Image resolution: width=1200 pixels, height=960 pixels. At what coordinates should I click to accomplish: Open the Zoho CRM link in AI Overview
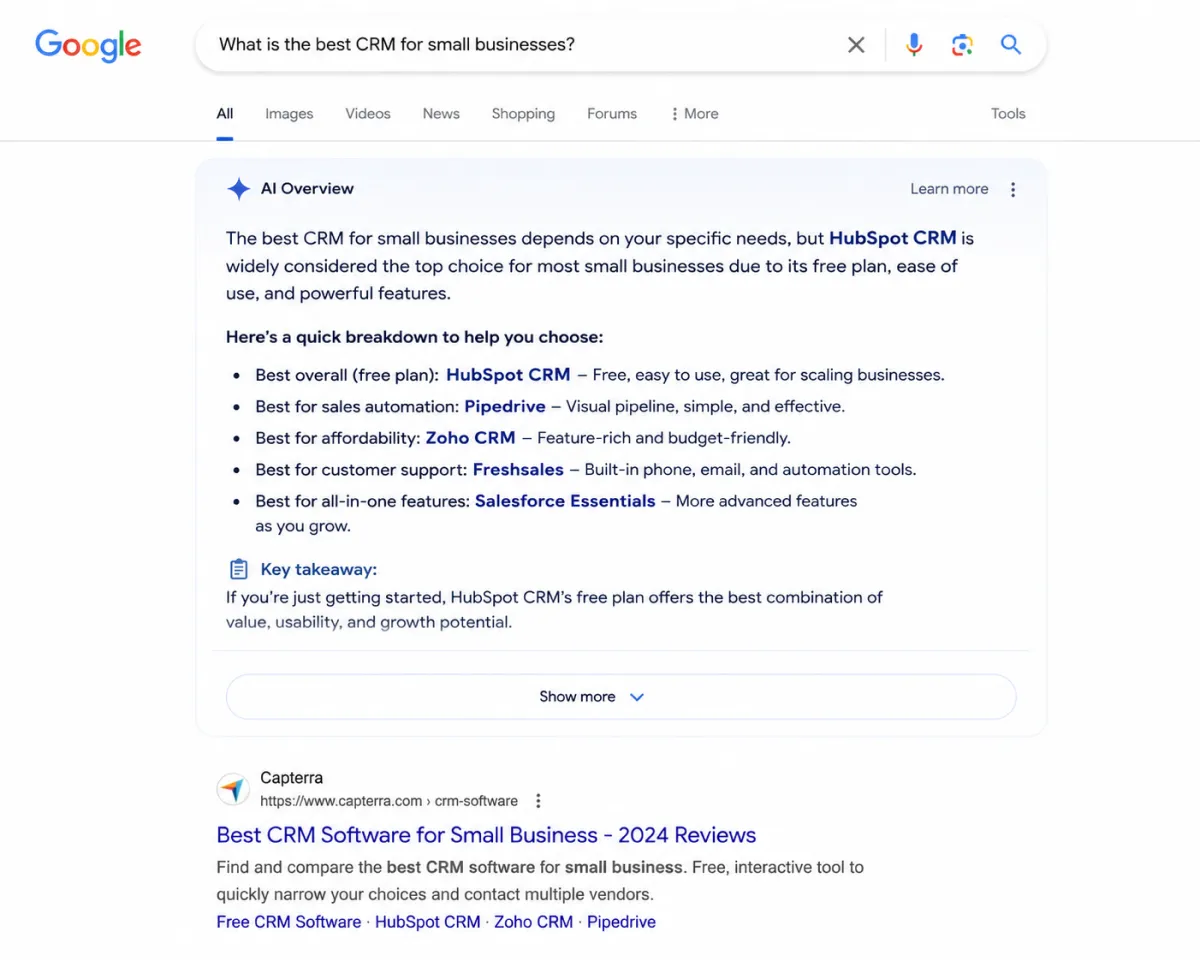(x=470, y=438)
